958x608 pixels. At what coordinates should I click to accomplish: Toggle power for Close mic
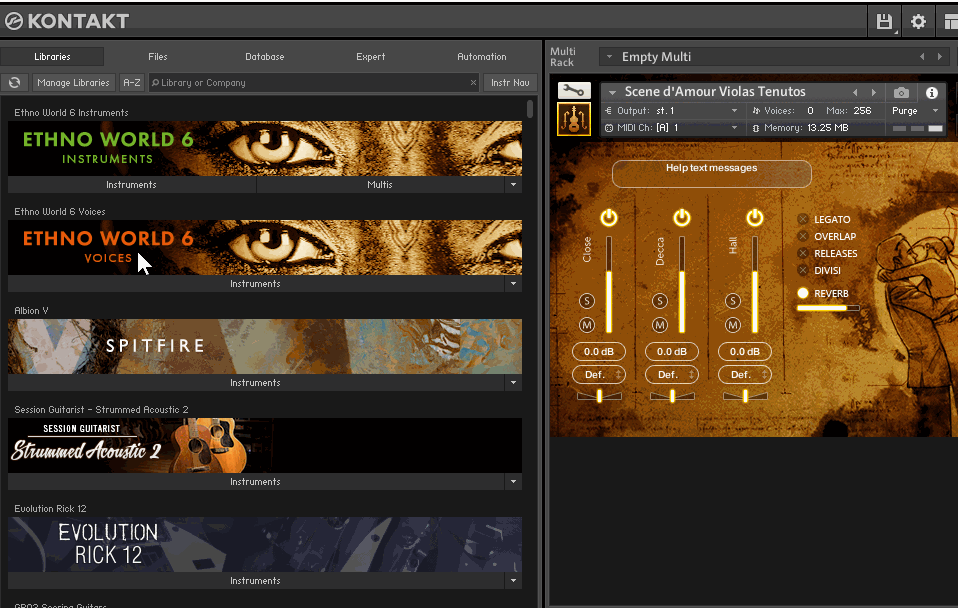pyautogui.click(x=609, y=218)
